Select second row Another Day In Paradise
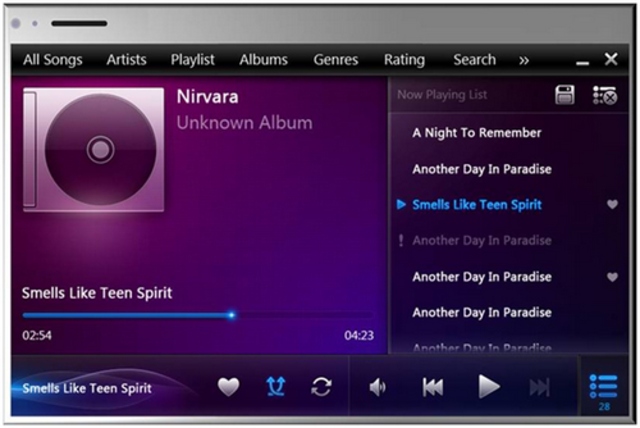640x428 pixels. tap(482, 169)
